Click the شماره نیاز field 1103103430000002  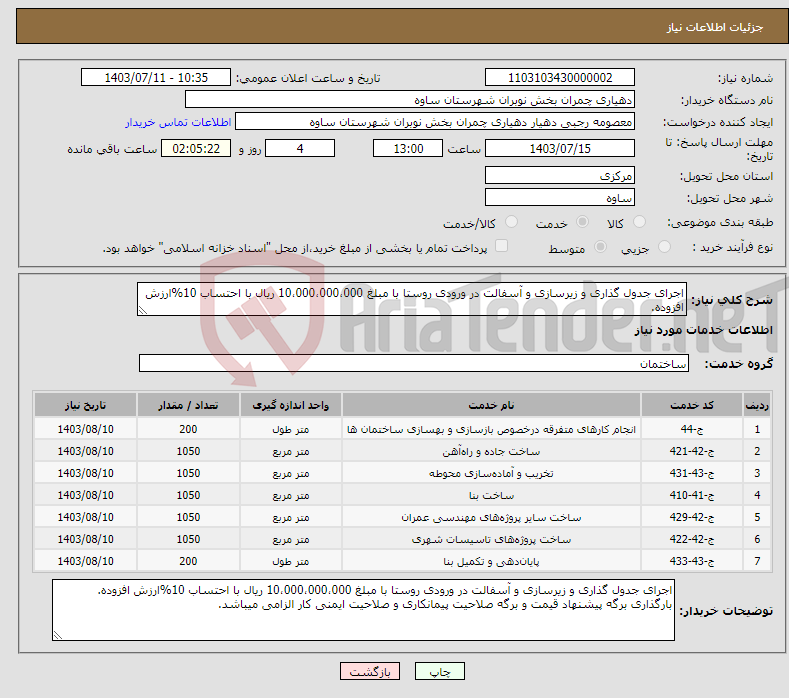(560, 77)
